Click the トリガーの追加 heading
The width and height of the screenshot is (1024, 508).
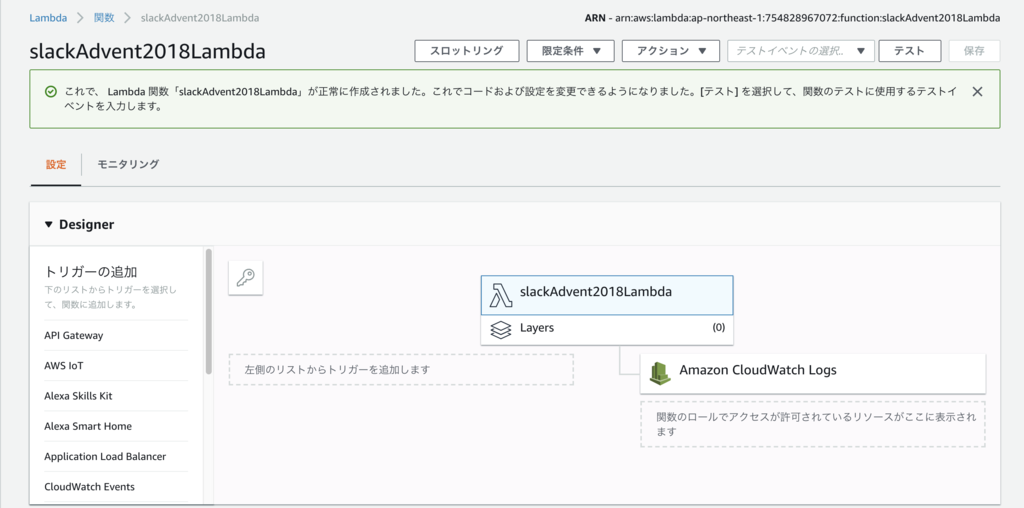[91, 272]
